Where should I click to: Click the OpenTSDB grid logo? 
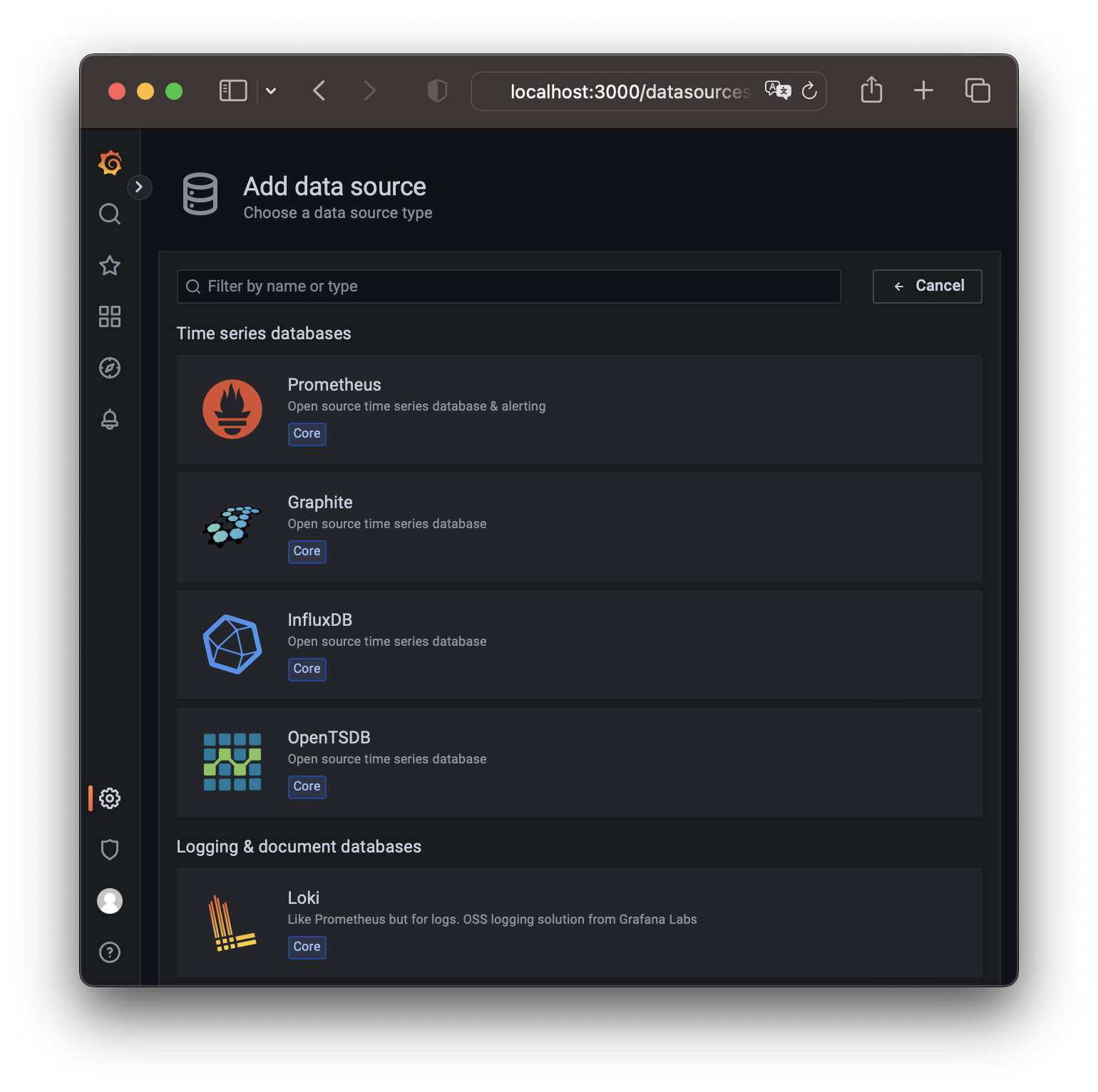point(232,762)
